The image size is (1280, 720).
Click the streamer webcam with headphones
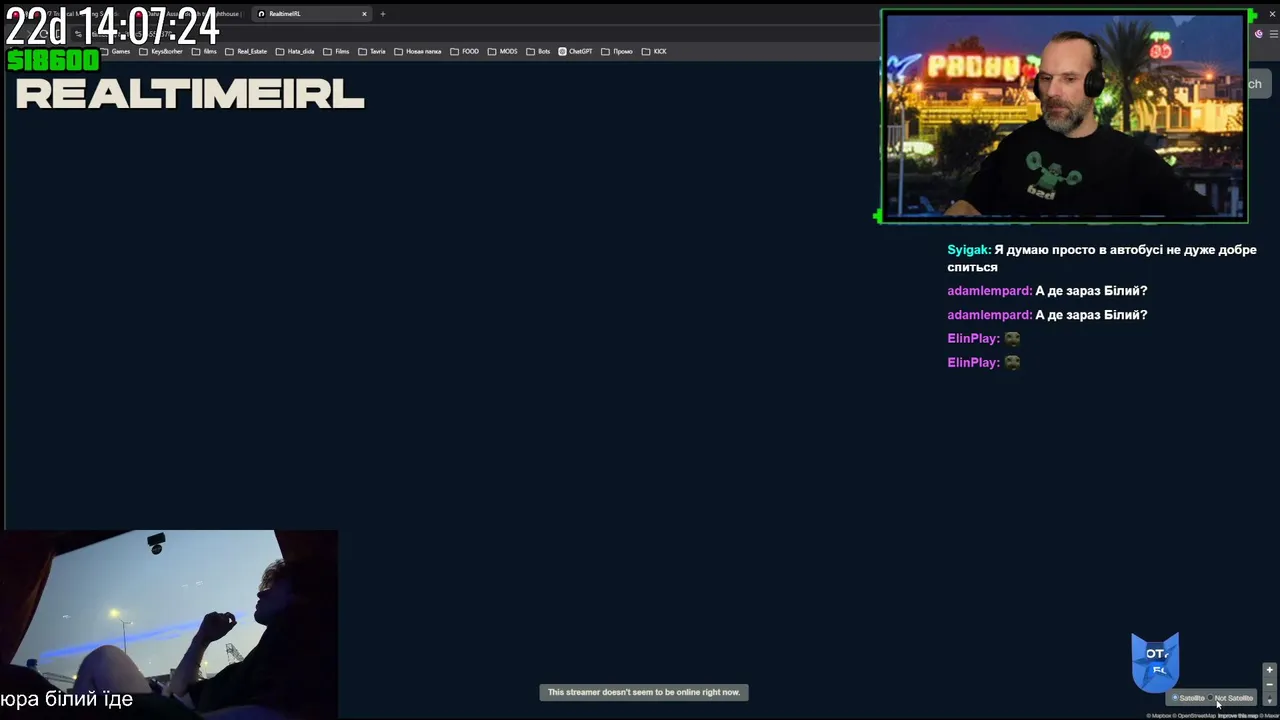point(1064,116)
